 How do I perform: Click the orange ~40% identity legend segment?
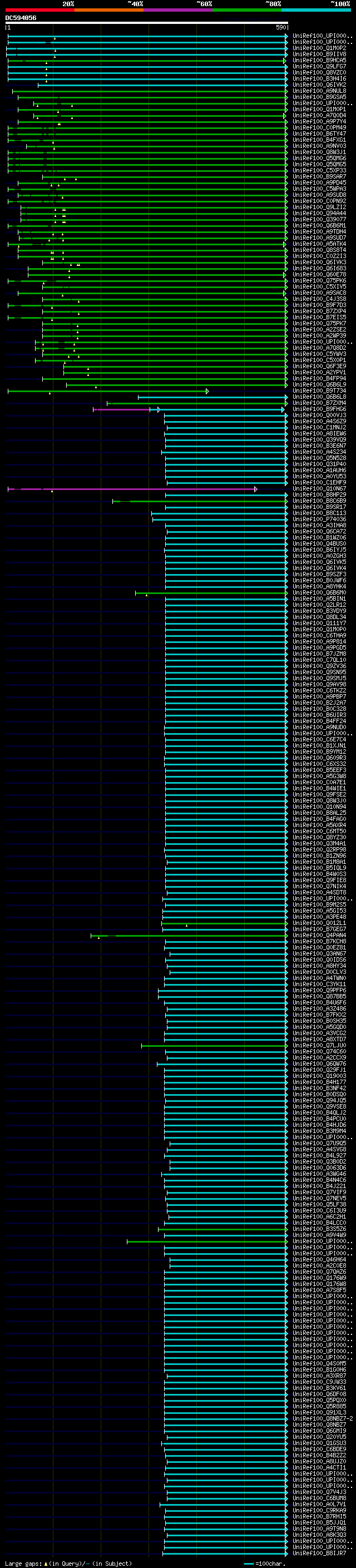tap(109, 10)
